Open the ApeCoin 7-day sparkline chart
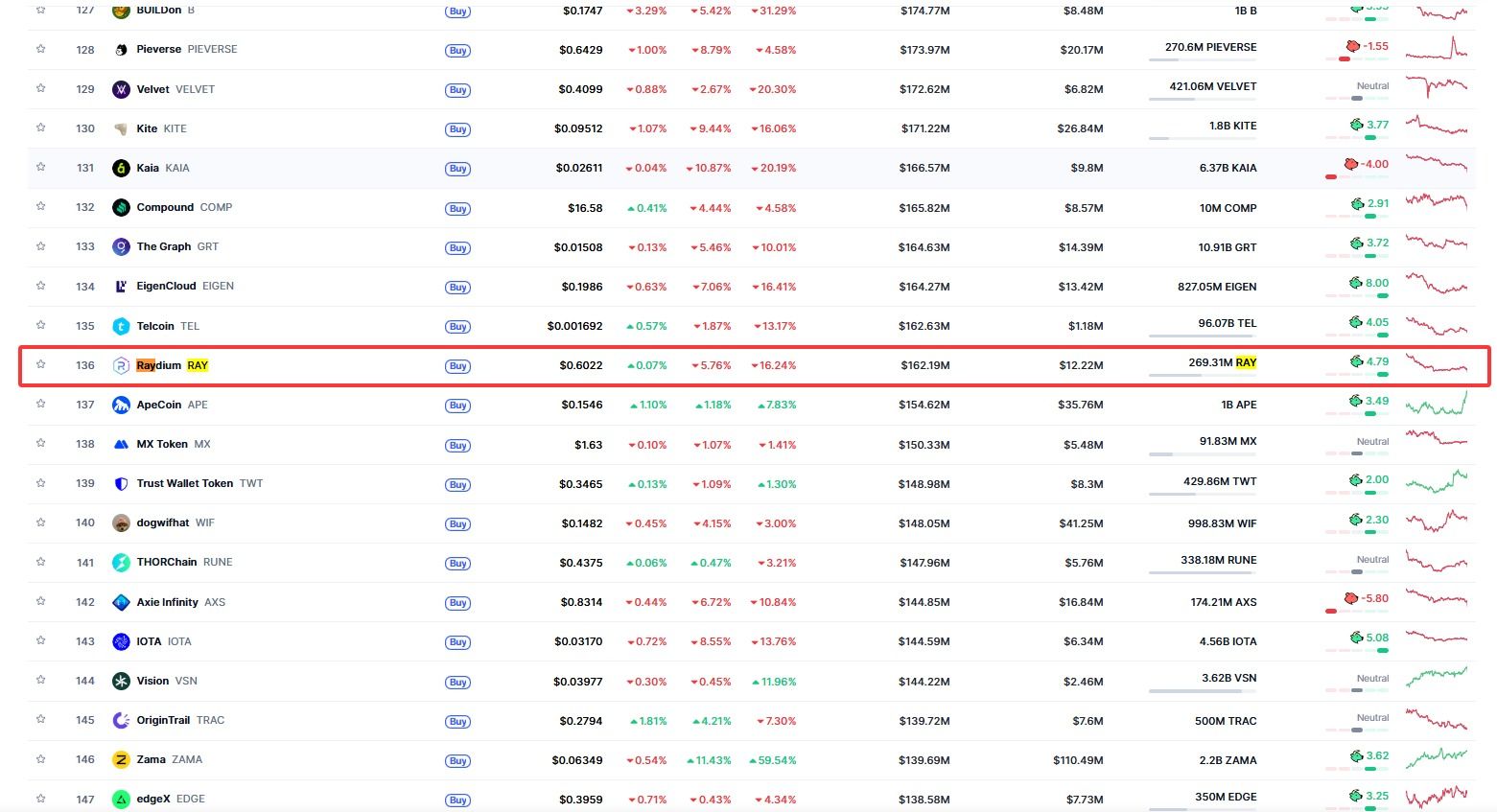The height and width of the screenshot is (812, 1497). tap(1437, 404)
